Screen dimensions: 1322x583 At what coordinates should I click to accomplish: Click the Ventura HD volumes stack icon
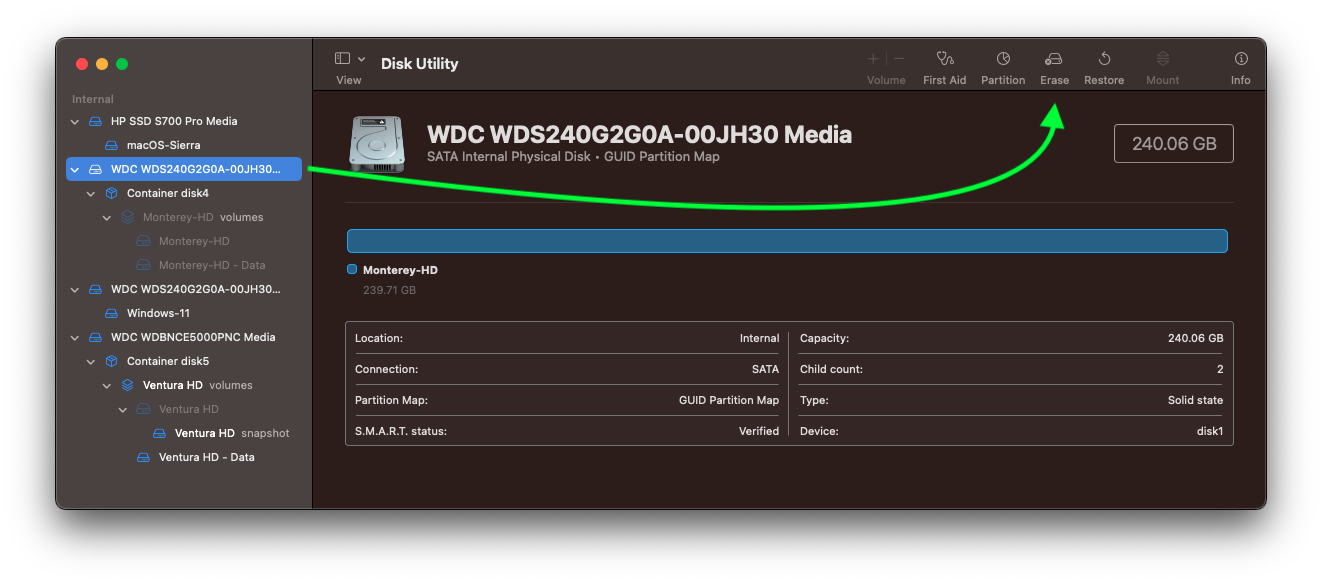point(127,385)
